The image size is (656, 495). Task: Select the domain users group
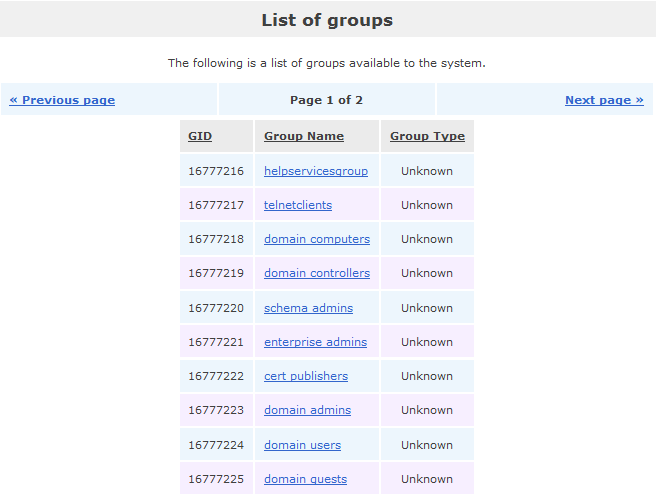click(302, 445)
